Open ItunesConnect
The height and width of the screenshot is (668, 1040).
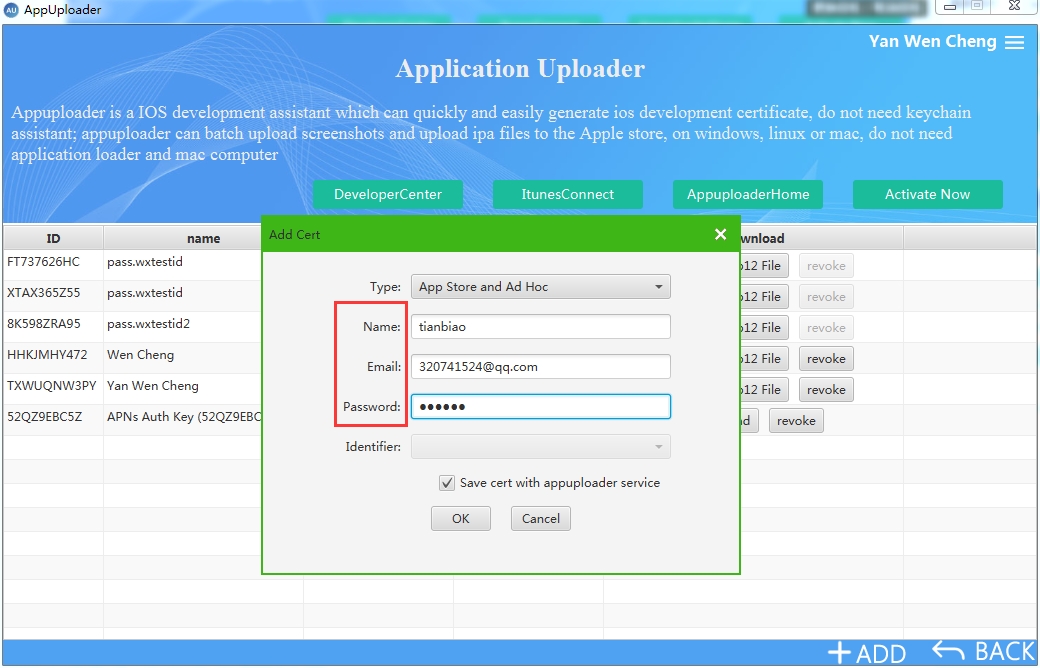568,194
